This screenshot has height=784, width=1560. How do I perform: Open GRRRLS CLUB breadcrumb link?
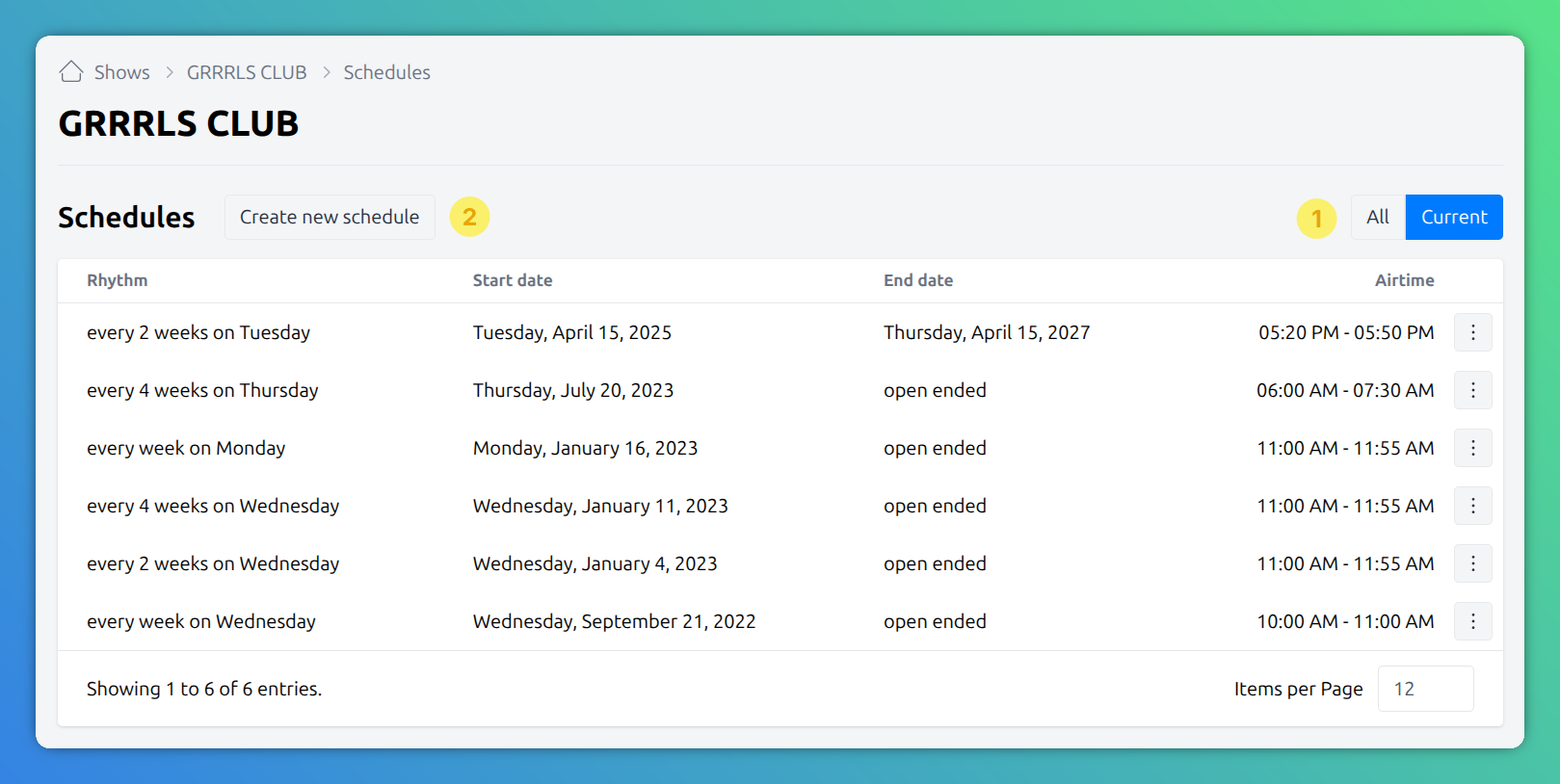(247, 72)
